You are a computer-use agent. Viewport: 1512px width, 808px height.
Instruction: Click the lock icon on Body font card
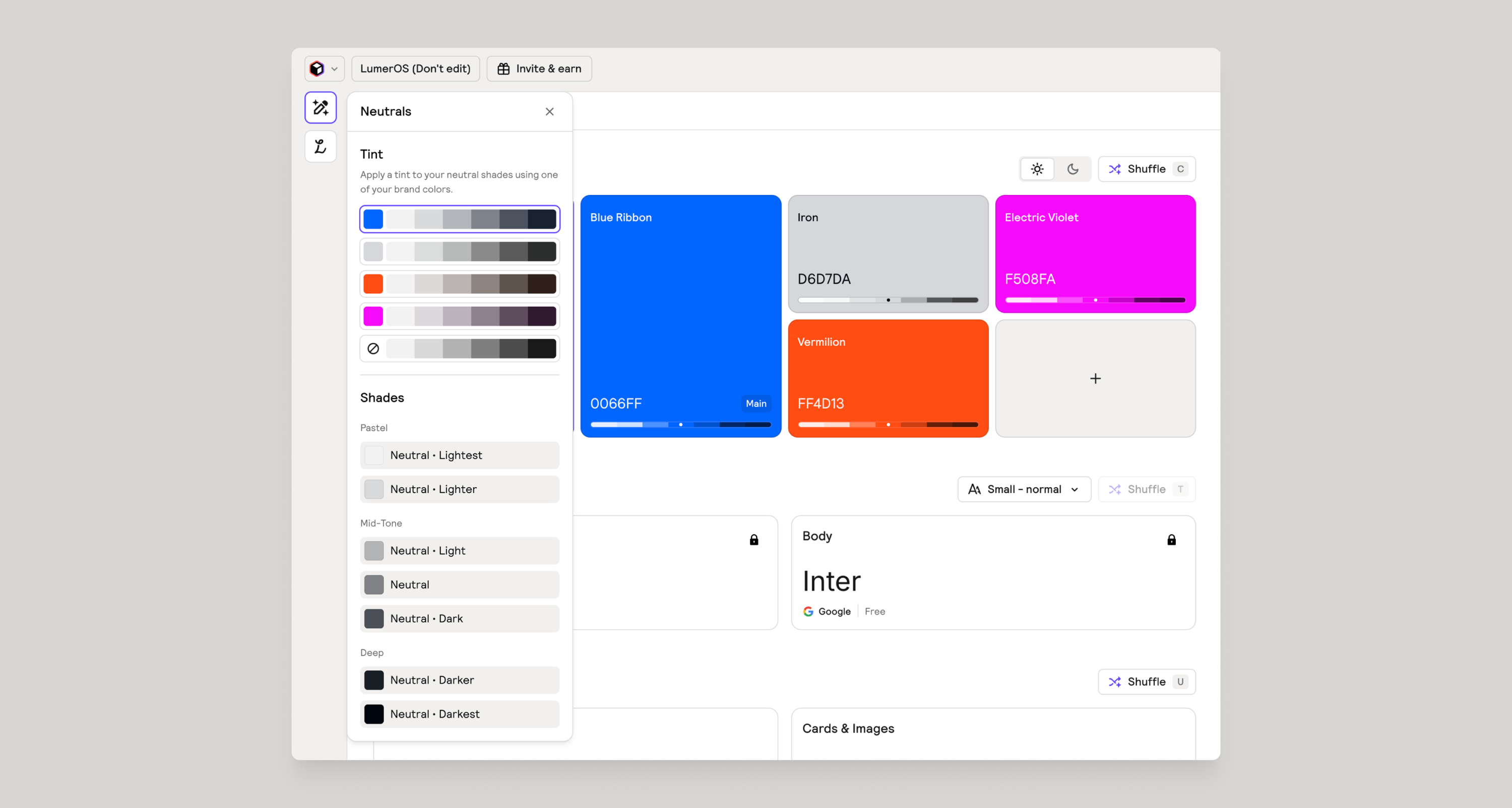point(1171,540)
